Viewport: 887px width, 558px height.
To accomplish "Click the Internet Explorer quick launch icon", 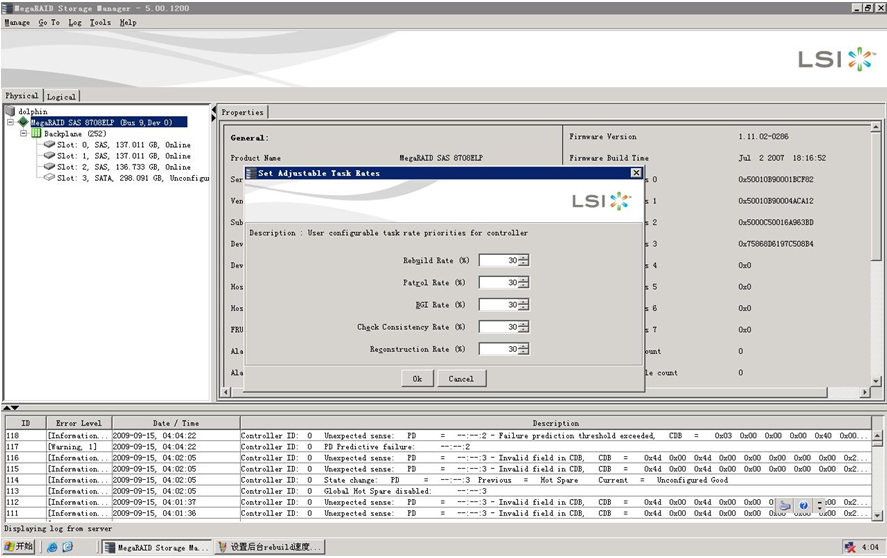I will [x=51, y=547].
